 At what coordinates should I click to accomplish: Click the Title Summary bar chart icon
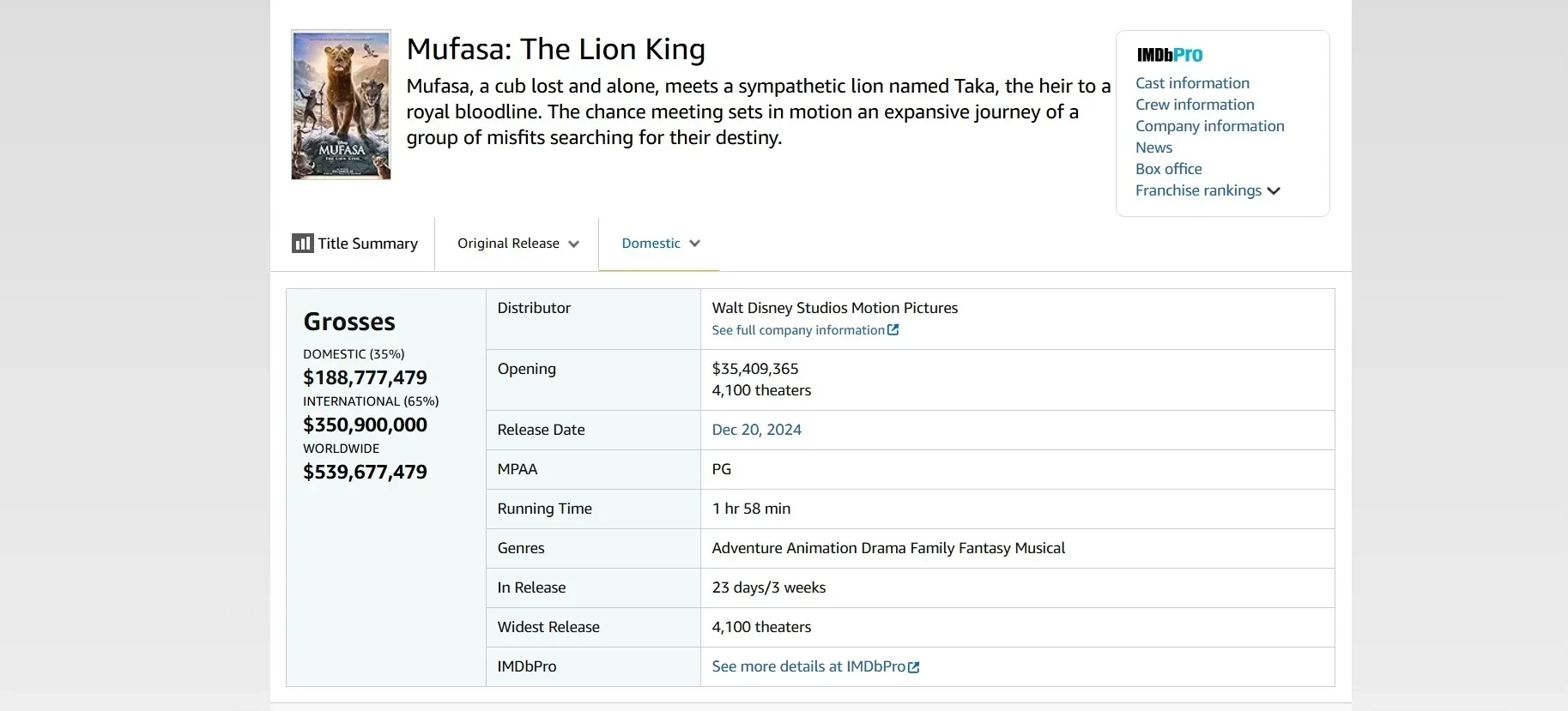pos(302,244)
